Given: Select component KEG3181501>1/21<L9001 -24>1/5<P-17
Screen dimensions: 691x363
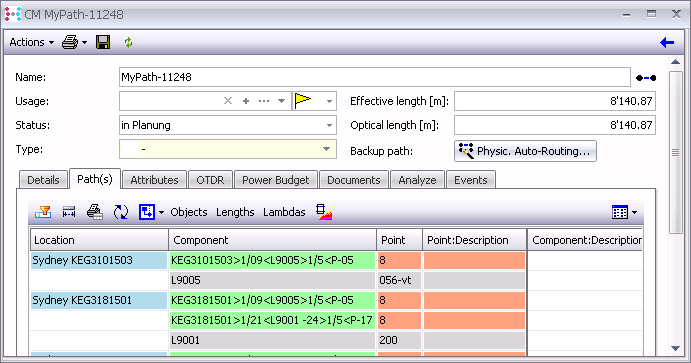Looking at the screenshot, I should pyautogui.click(x=272, y=320).
